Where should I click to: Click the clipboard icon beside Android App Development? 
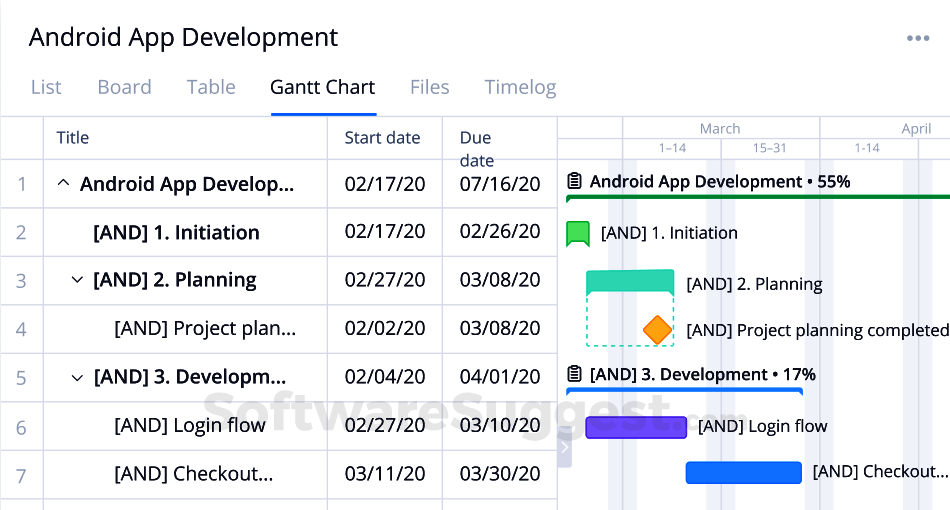tap(574, 182)
